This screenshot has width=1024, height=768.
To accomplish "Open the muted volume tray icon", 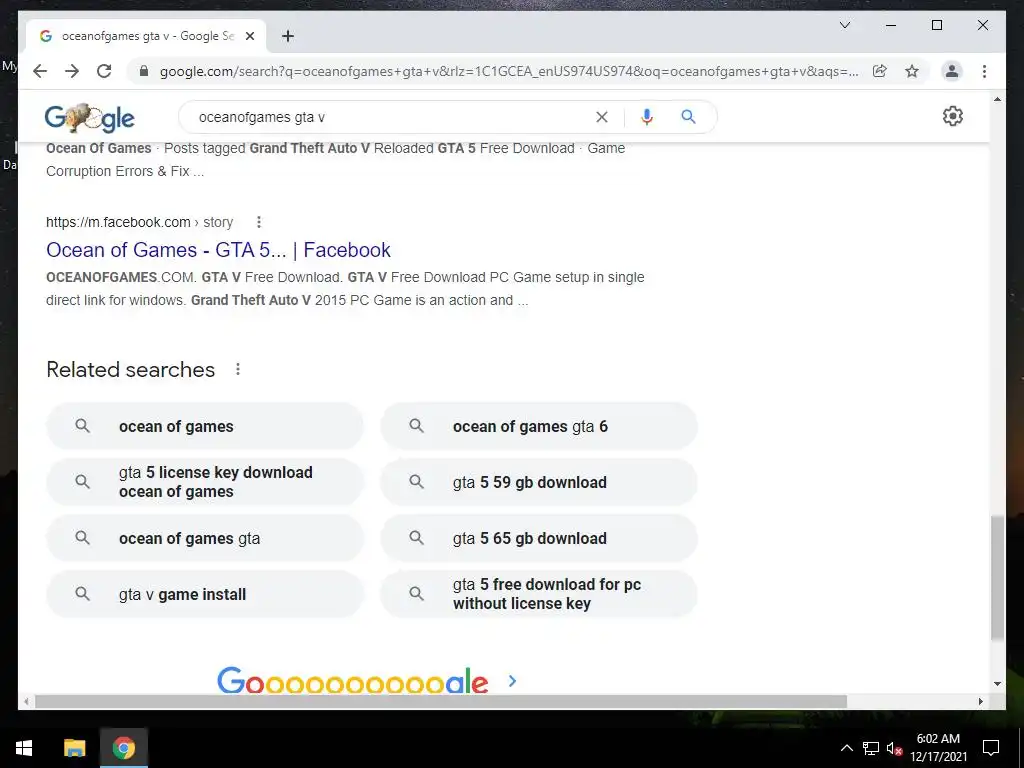I will point(894,748).
